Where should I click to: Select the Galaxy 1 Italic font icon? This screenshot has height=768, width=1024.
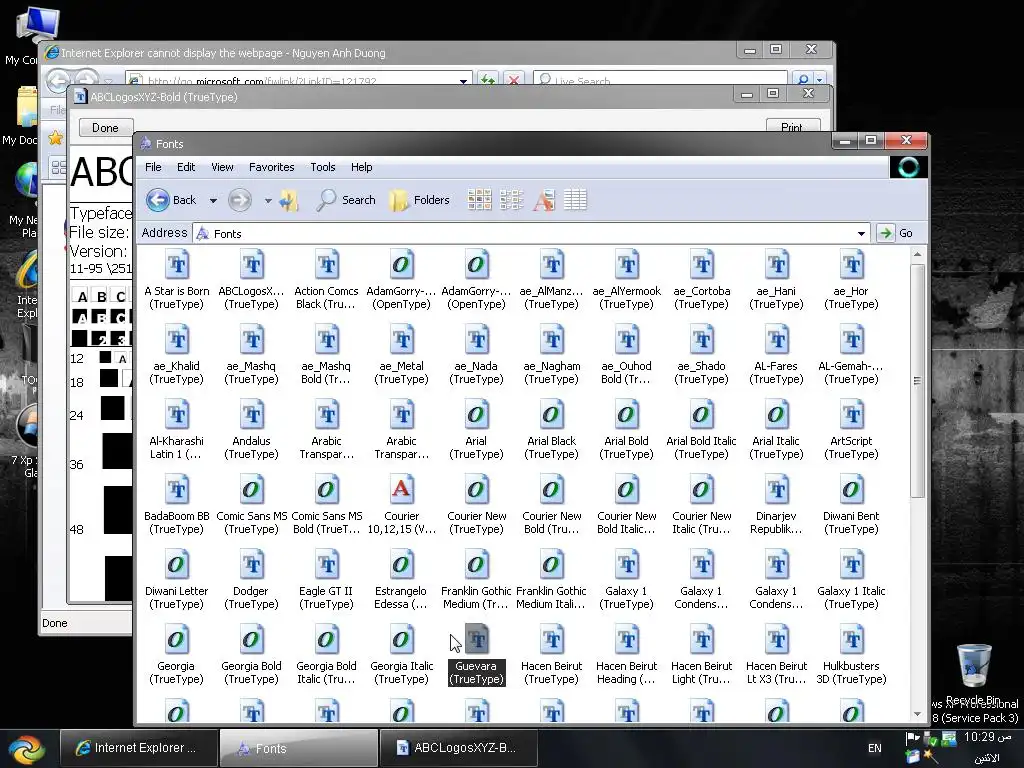coord(852,566)
